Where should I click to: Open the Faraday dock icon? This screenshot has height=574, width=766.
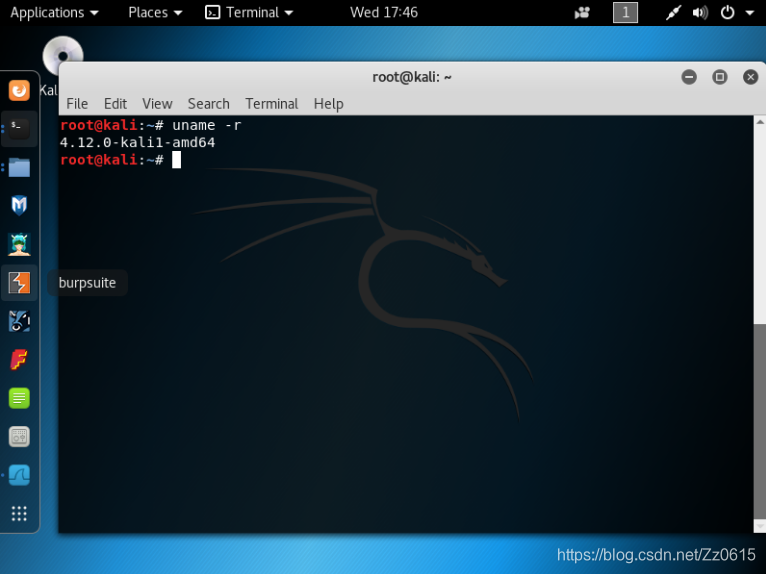click(x=19, y=360)
